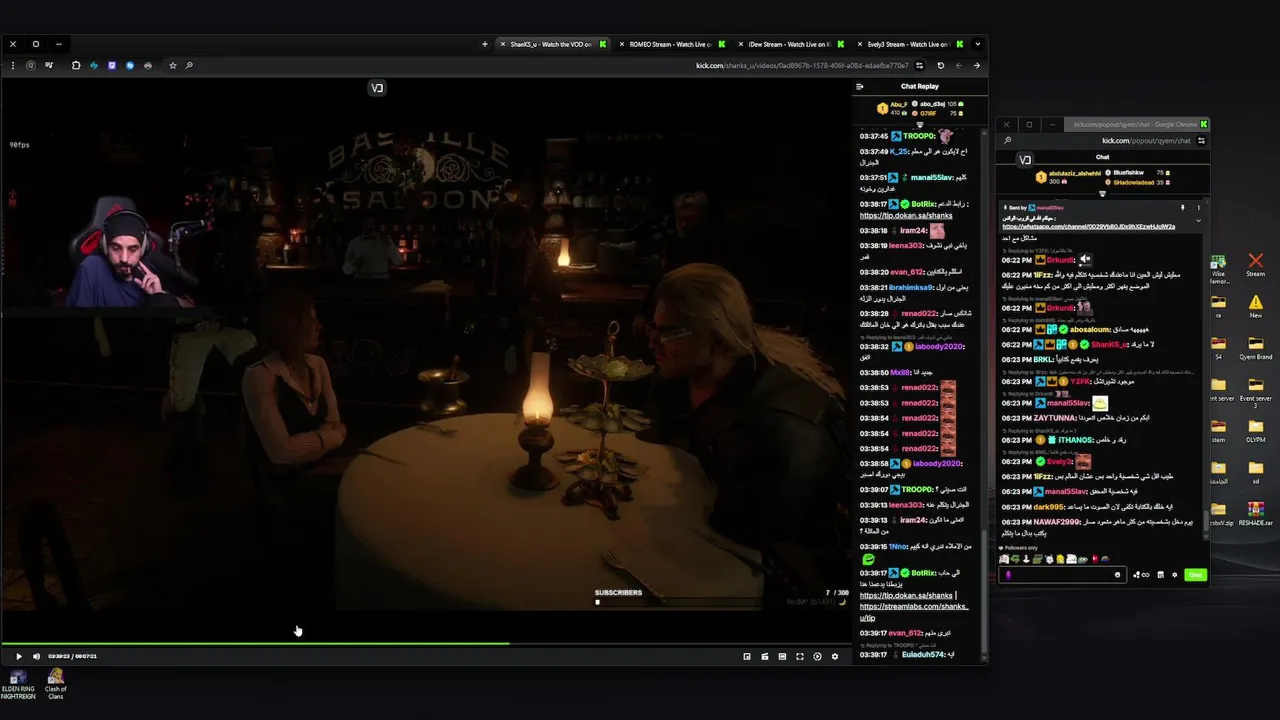Open Clash of Clans desktop shortcut

click(56, 685)
